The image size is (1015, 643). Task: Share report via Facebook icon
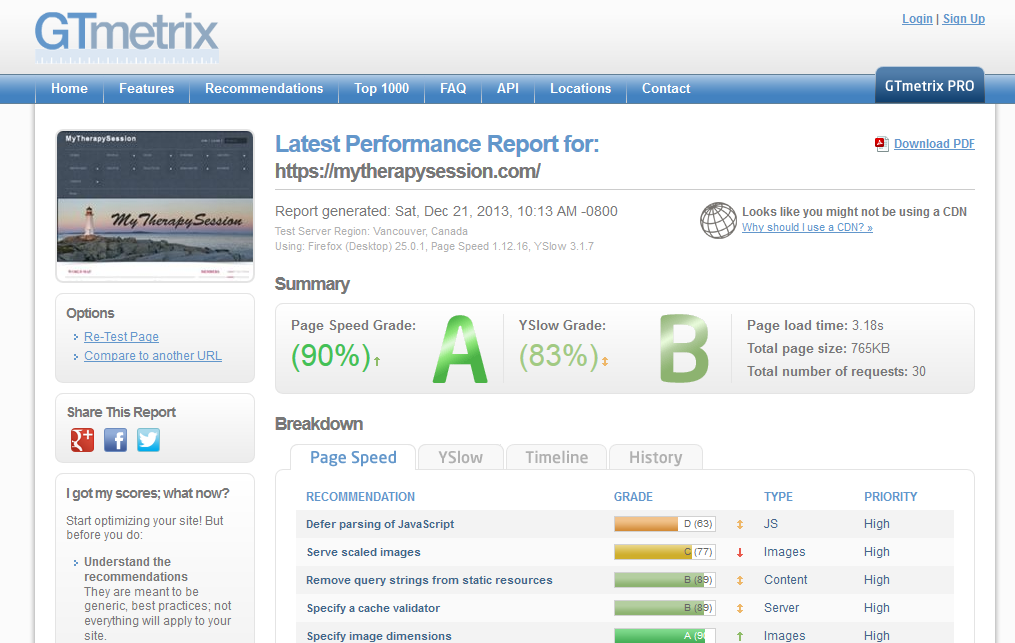click(116, 440)
